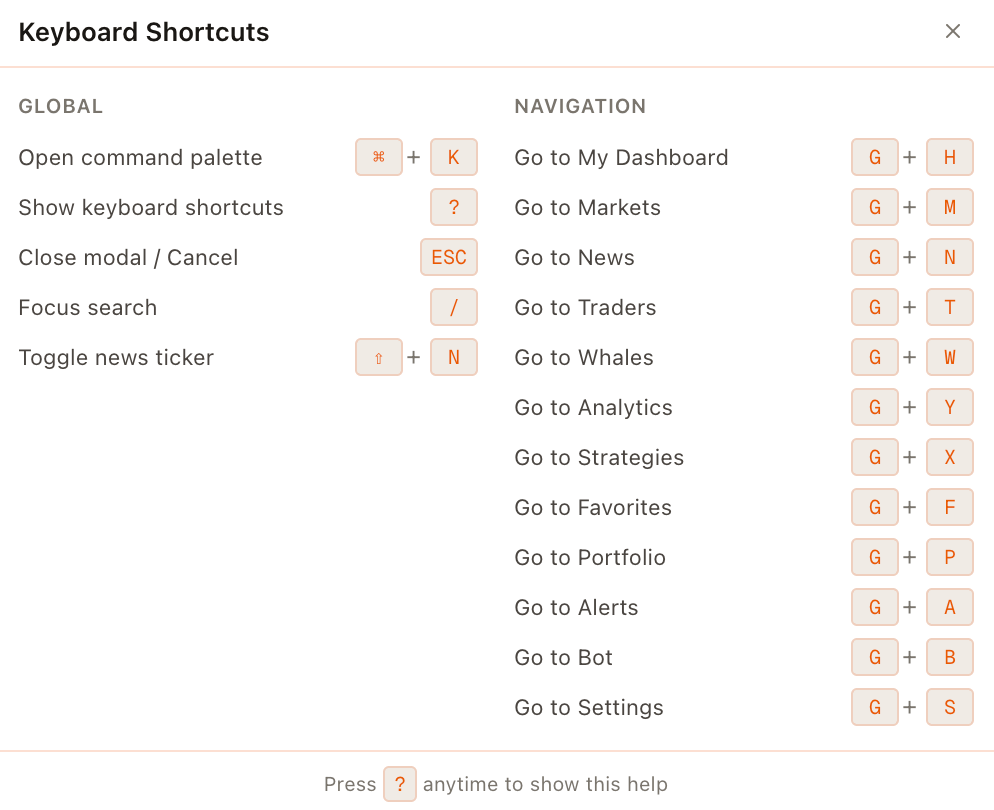Click the NAVIGATION section header

(x=580, y=106)
